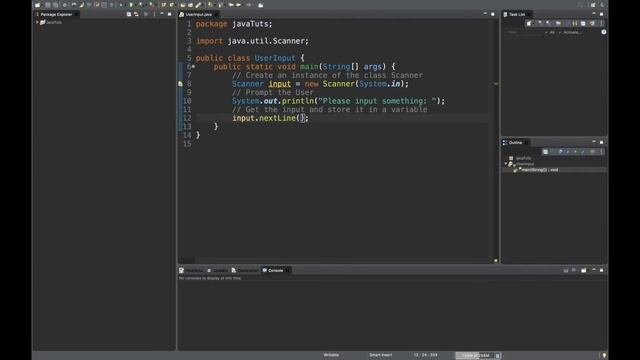Click the New Task icon in Task List
640x360 pixels.
(529, 23)
